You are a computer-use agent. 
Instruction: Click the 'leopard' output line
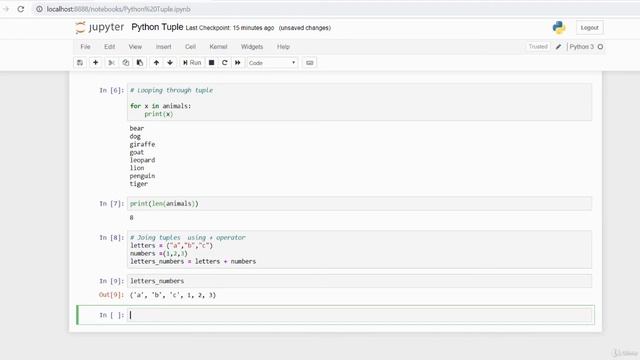[x=142, y=160]
